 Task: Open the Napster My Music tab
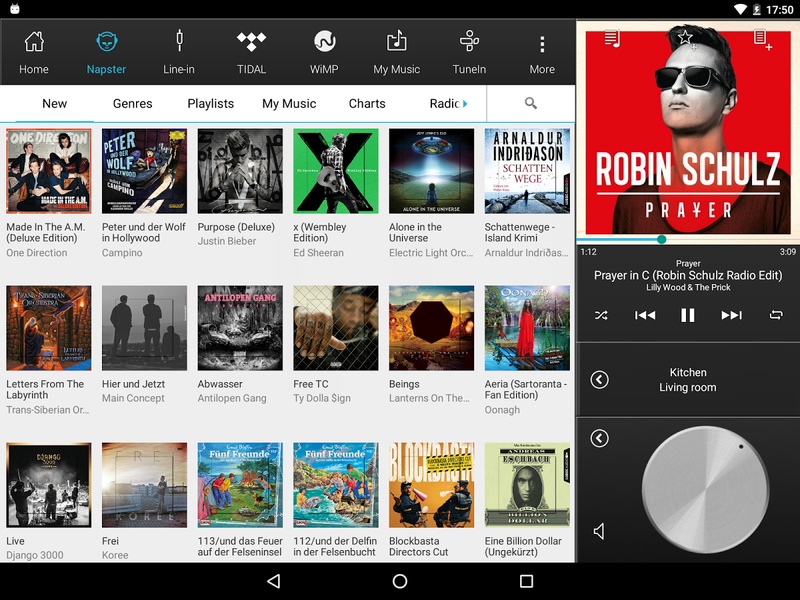click(289, 104)
